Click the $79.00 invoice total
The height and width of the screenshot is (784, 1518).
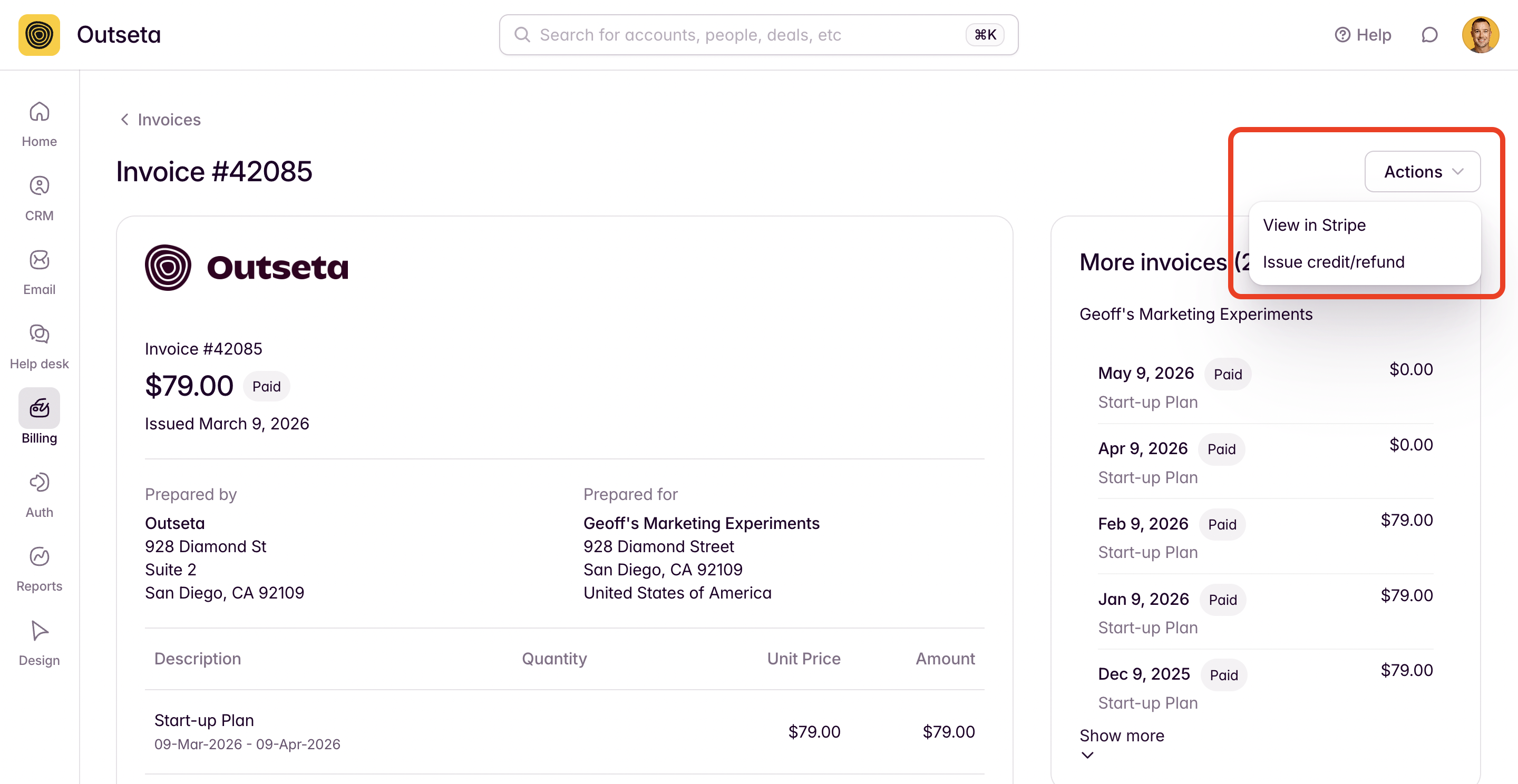(189, 386)
